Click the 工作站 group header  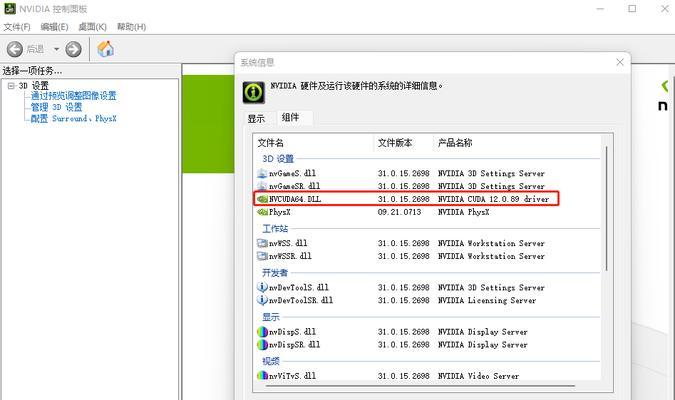[275, 229]
